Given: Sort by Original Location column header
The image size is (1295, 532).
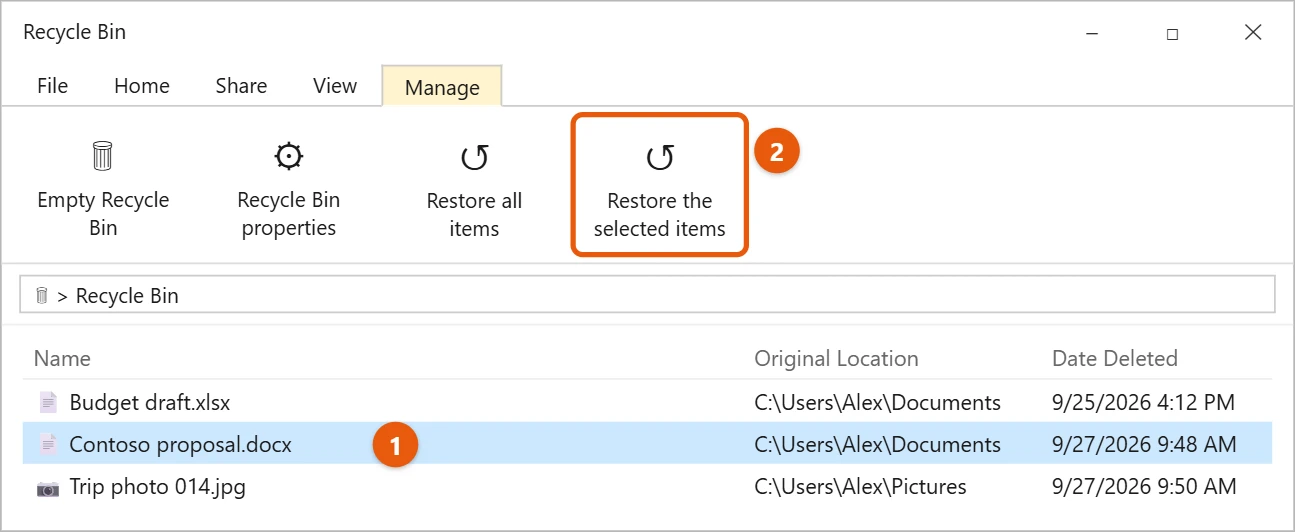Looking at the screenshot, I should coord(836,358).
